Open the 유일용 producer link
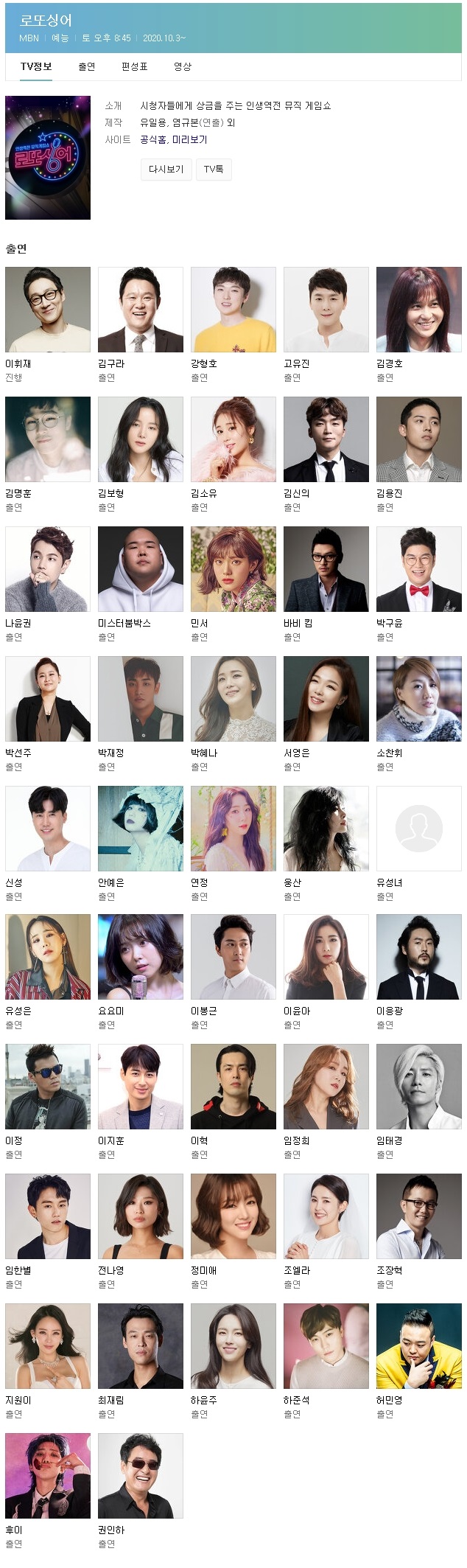The height and width of the screenshot is (1568, 467). [153, 123]
